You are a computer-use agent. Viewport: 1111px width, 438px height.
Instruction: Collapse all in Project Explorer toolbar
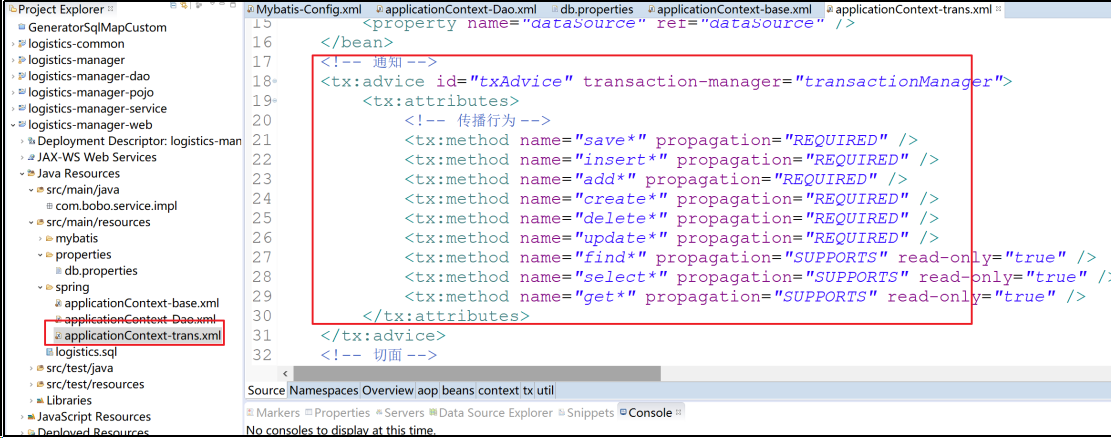tap(173, 6)
